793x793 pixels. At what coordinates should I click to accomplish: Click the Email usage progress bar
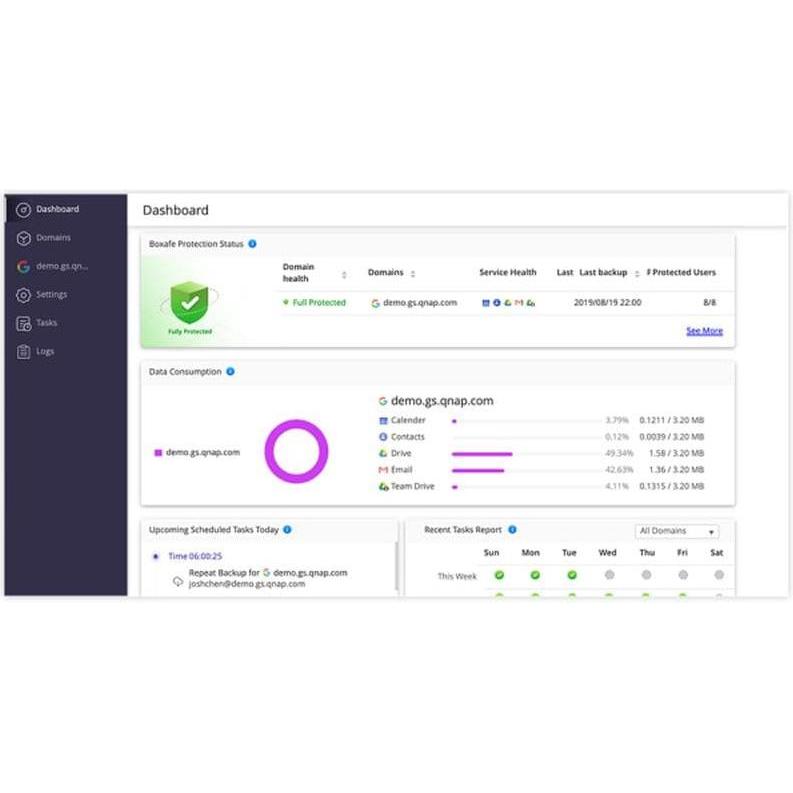(x=526, y=470)
